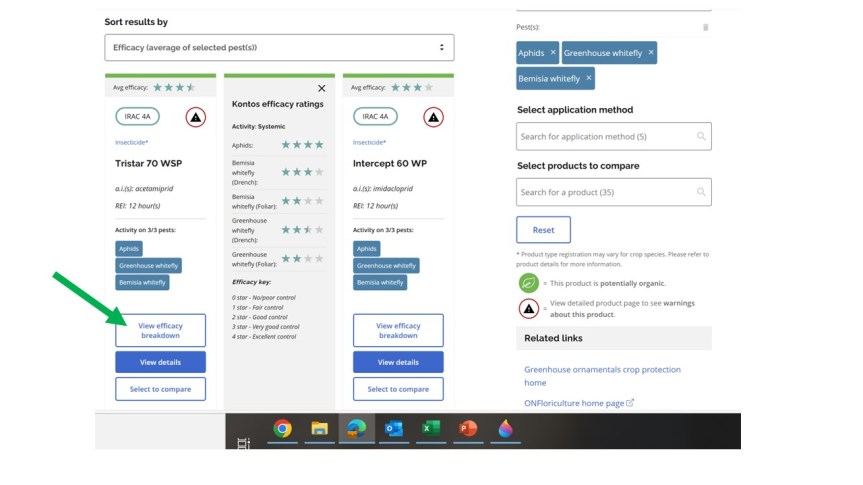Click Tristar 70 WSP product title
863x485 pixels.
pyautogui.click(x=149, y=164)
